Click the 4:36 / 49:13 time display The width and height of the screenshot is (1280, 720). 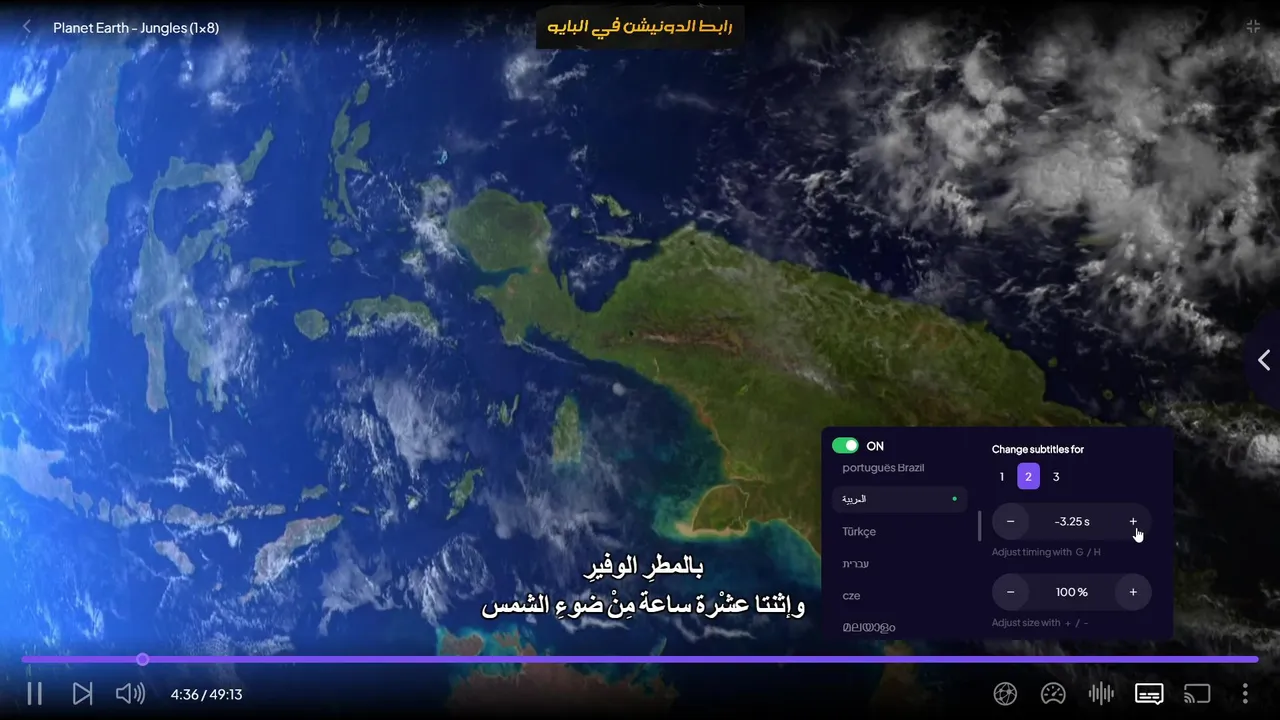pos(206,694)
